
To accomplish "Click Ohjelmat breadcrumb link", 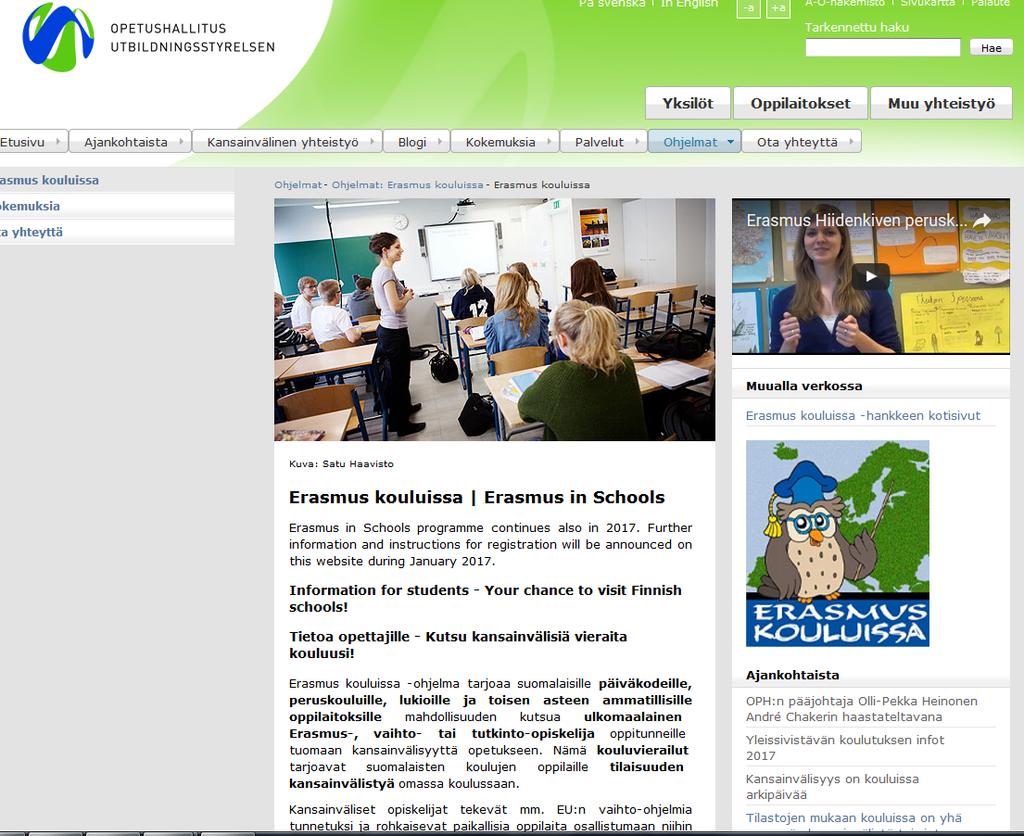I will (x=298, y=185).
